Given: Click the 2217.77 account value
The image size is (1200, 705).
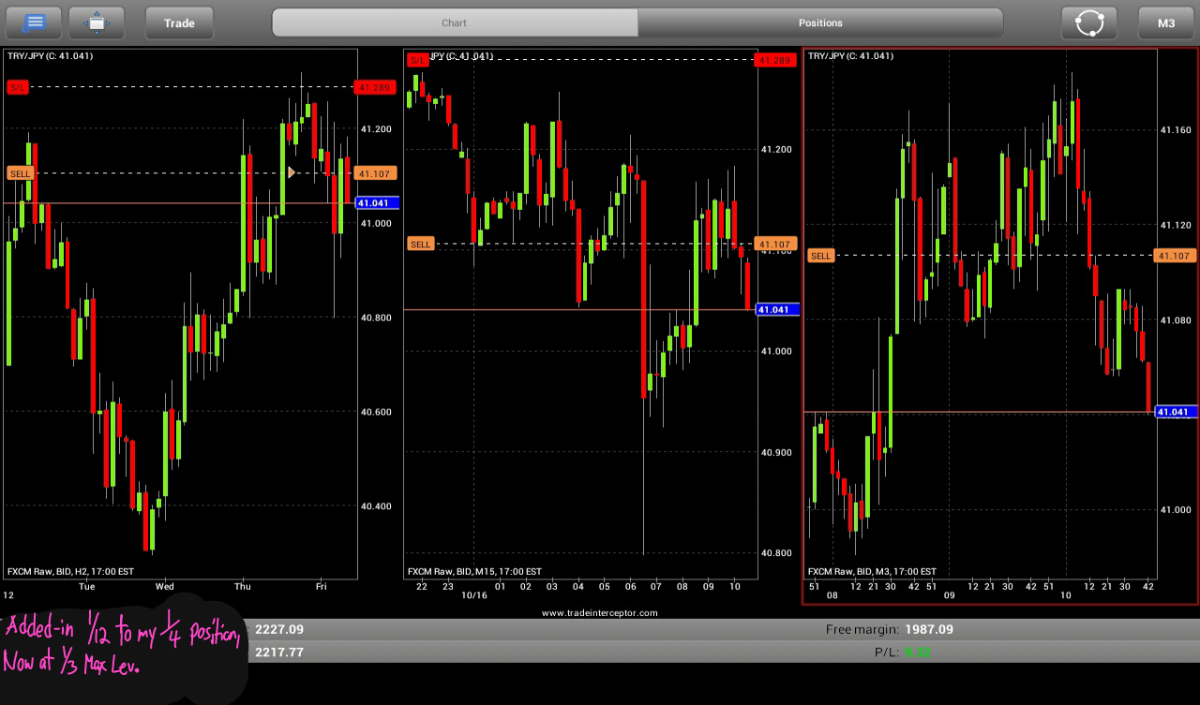Looking at the screenshot, I should 280,652.
